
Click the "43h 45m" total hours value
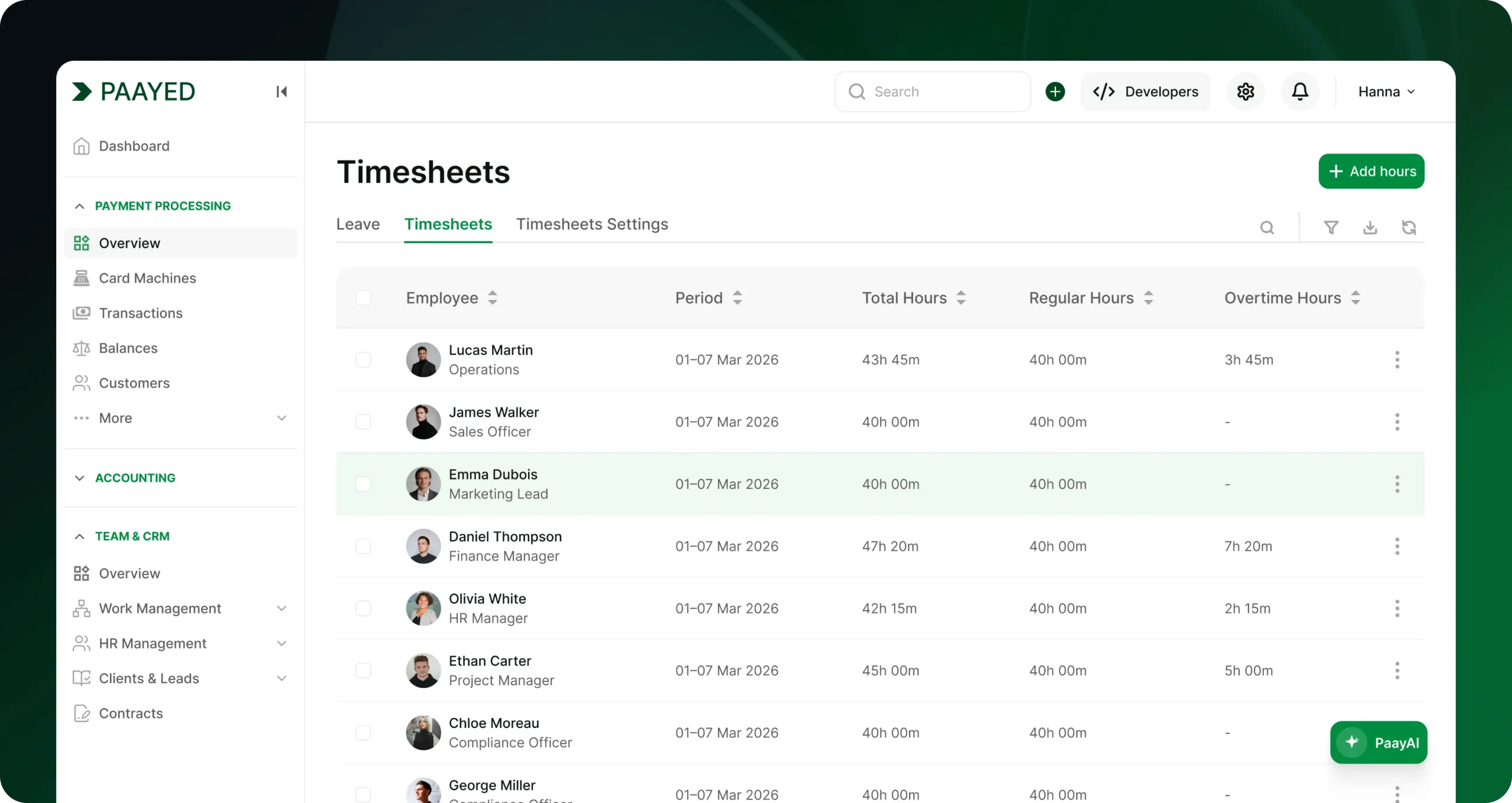(891, 360)
